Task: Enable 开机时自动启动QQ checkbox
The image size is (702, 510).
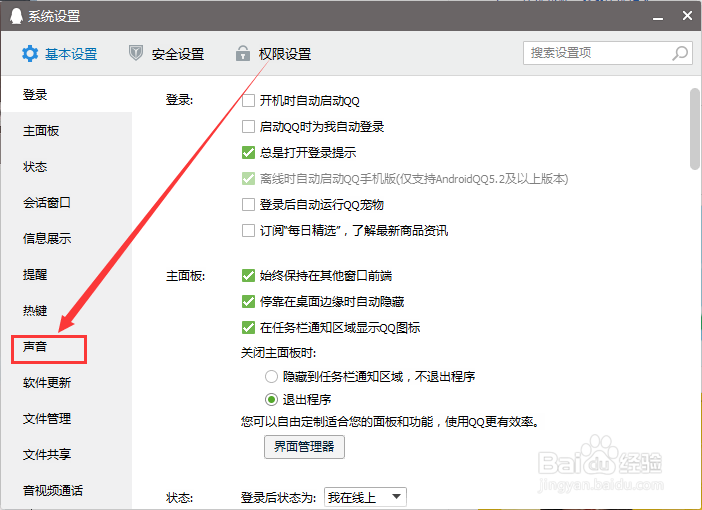Action: (x=248, y=101)
